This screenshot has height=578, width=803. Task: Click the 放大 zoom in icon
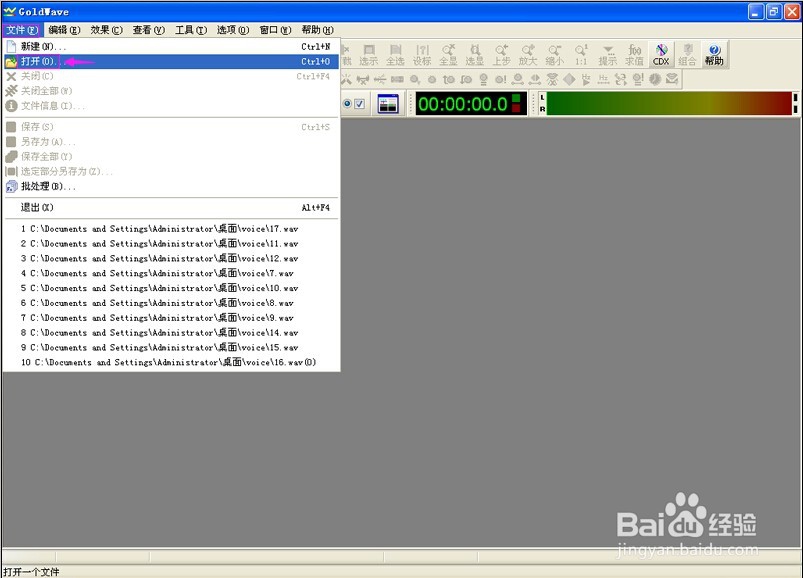pyautogui.click(x=528, y=55)
